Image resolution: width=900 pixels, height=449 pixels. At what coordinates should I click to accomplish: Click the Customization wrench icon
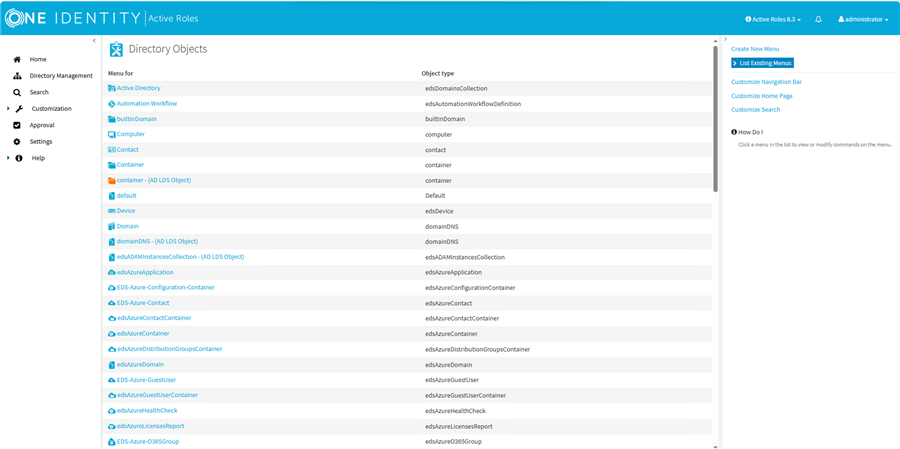click(x=18, y=109)
